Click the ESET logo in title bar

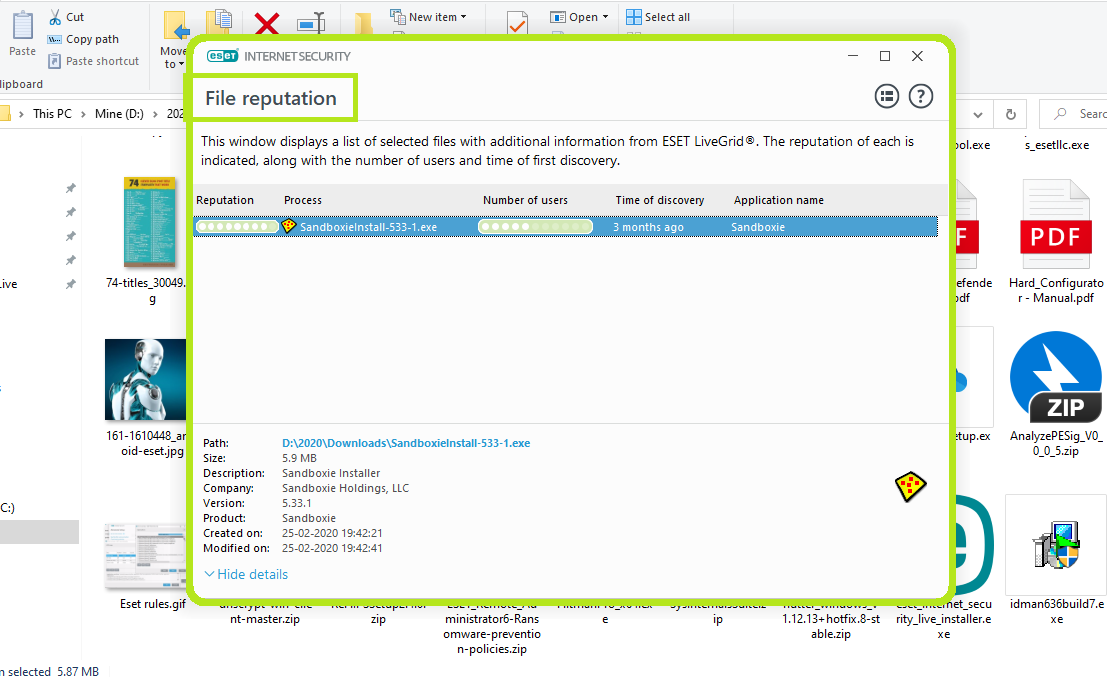pos(222,56)
